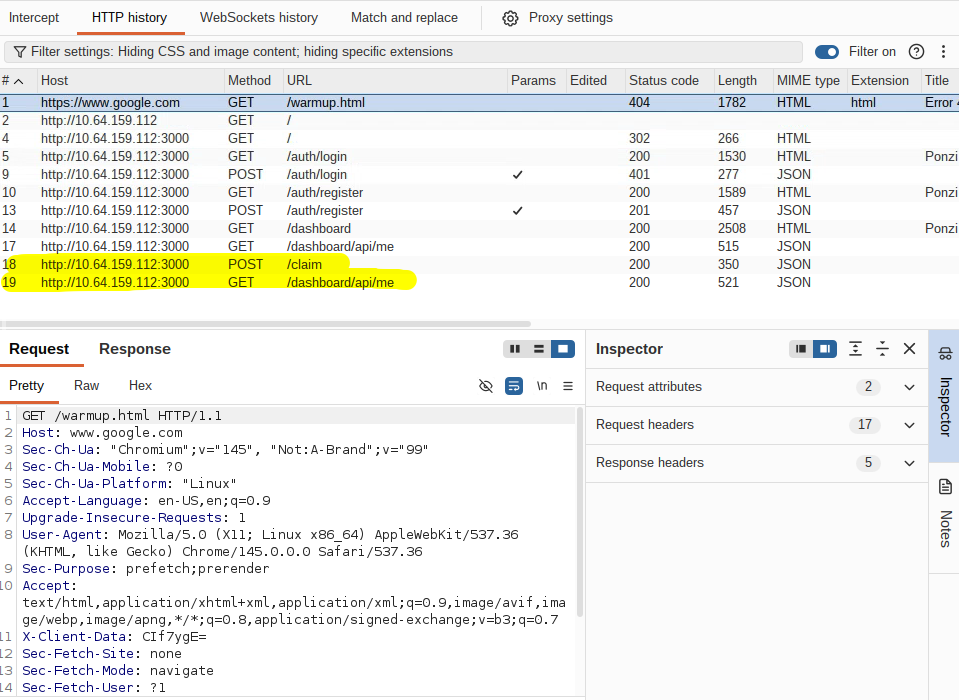Toggle hide non-printable characters eye icon
The height and width of the screenshot is (700, 959).
click(486, 386)
